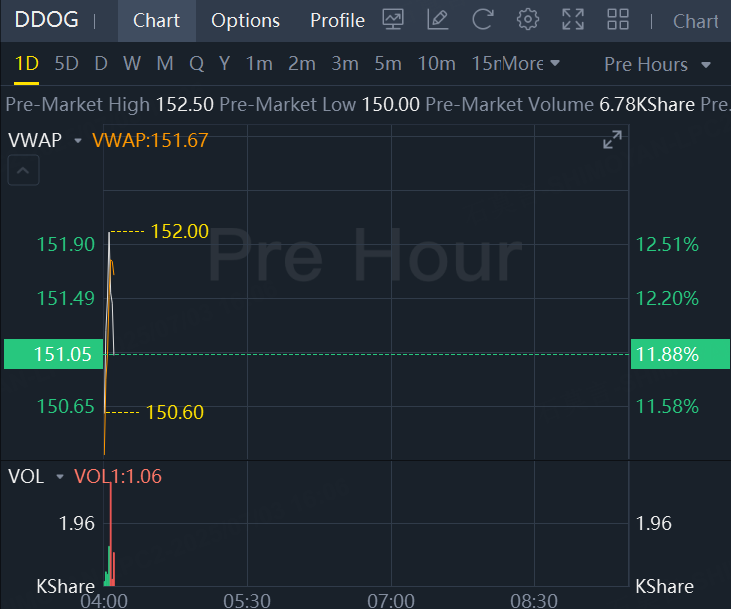Open the VWAP indicator dropdown

(78, 141)
